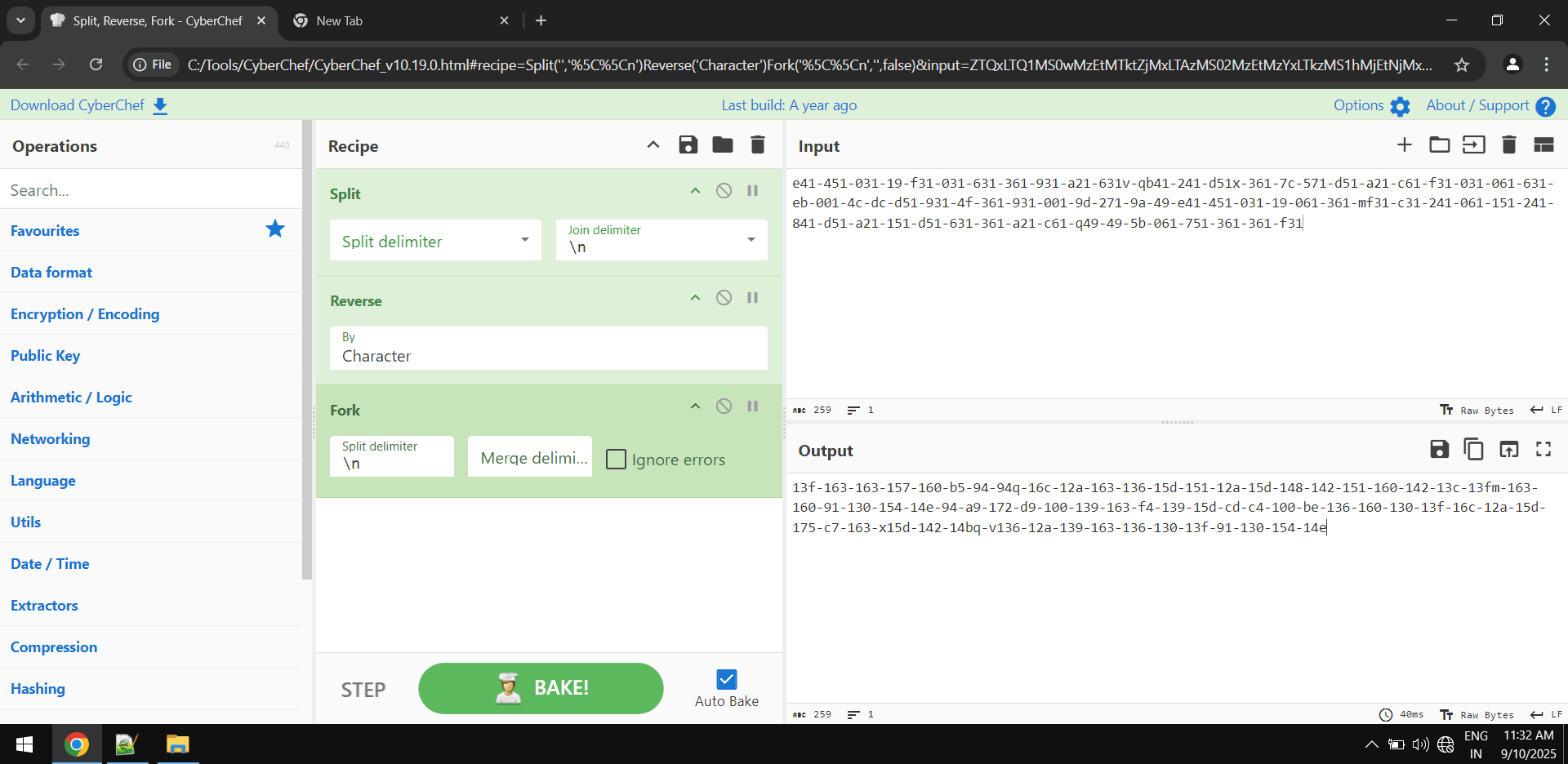Set breakpoint on Split operation
Screen dimensions: 1568x764
[x=753, y=191]
